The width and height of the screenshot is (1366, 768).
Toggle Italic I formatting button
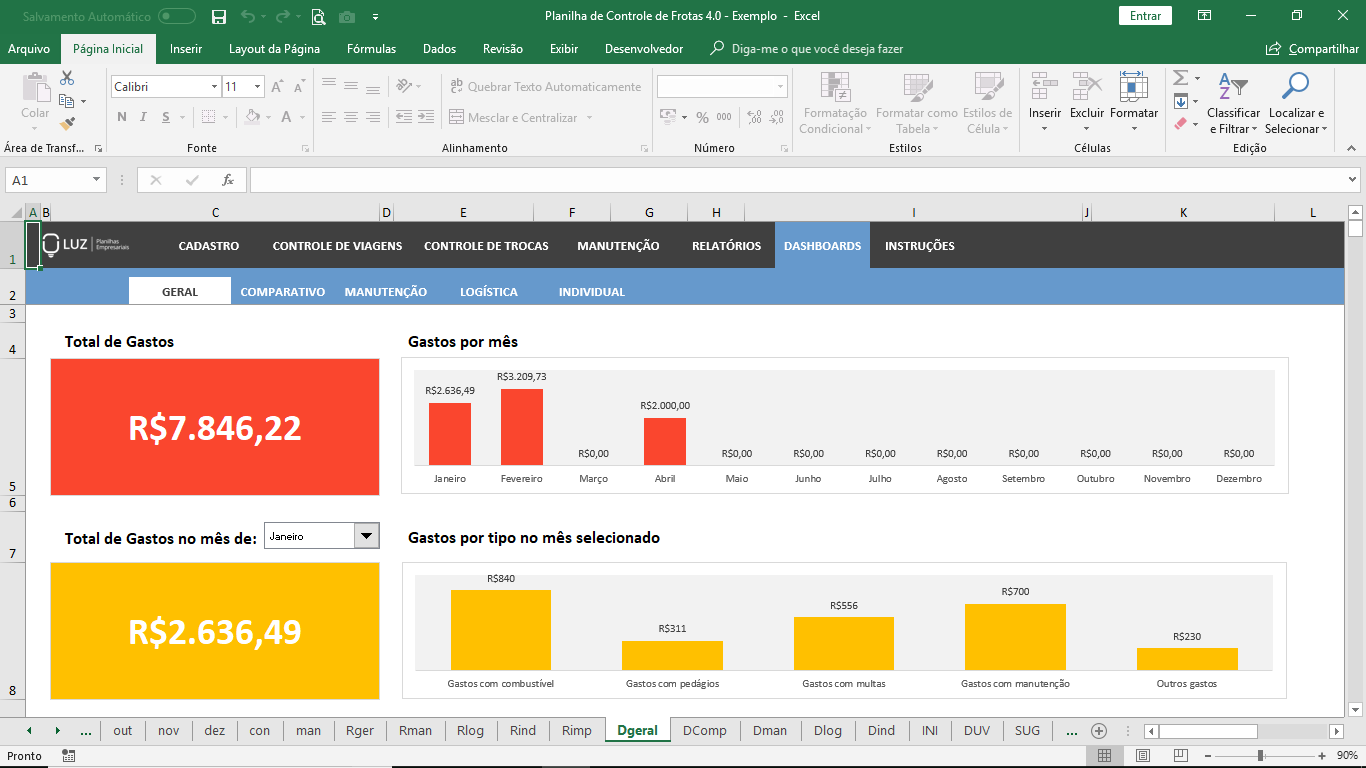point(144,117)
